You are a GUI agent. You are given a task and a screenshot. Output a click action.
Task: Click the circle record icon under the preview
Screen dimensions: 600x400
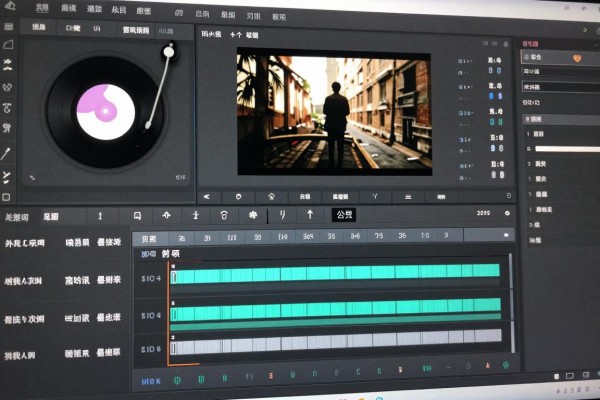pyautogui.click(x=238, y=196)
